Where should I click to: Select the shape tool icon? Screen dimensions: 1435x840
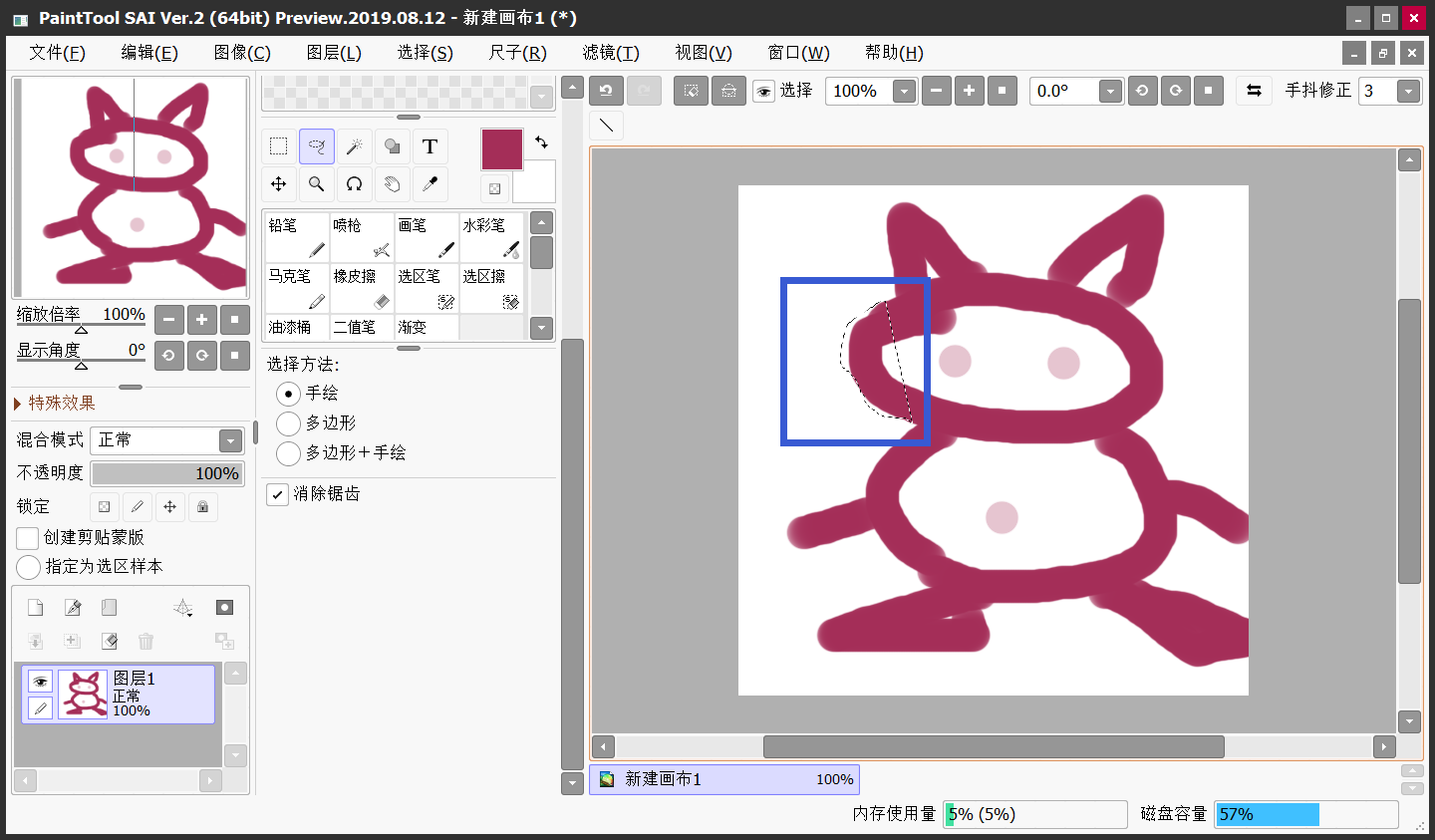pyautogui.click(x=392, y=146)
